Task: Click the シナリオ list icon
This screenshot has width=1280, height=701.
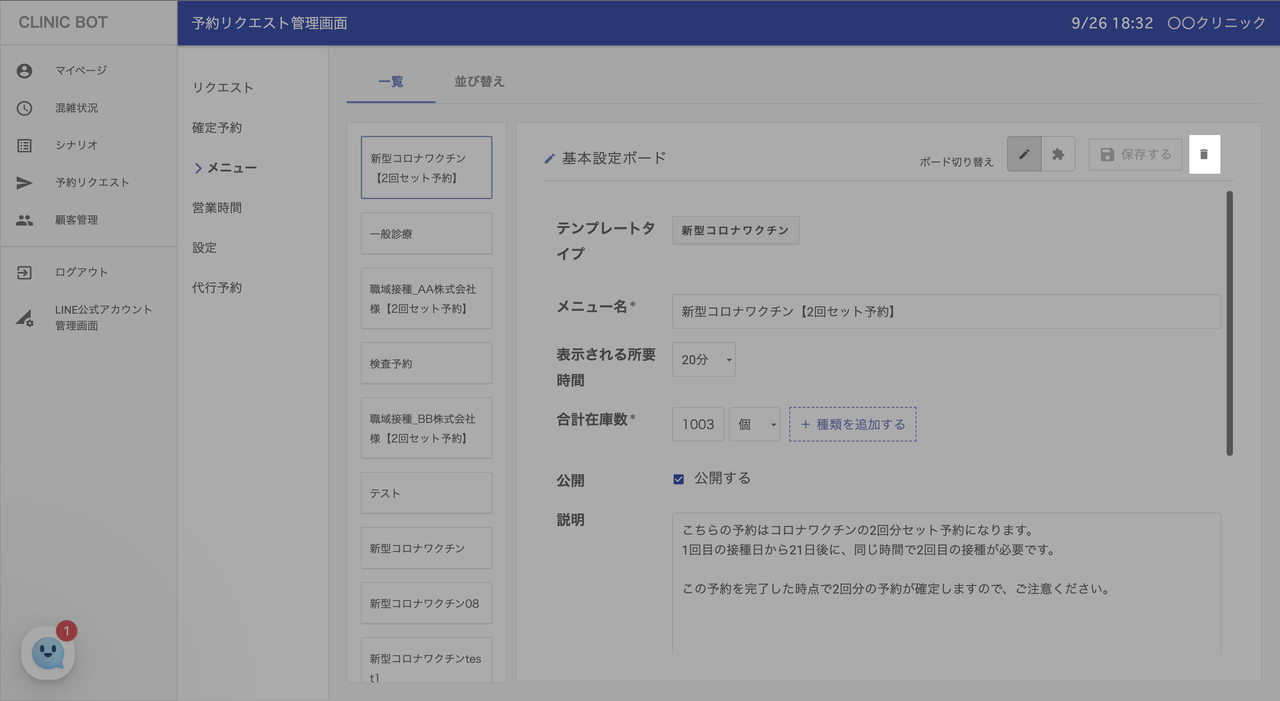Action: tap(25, 146)
